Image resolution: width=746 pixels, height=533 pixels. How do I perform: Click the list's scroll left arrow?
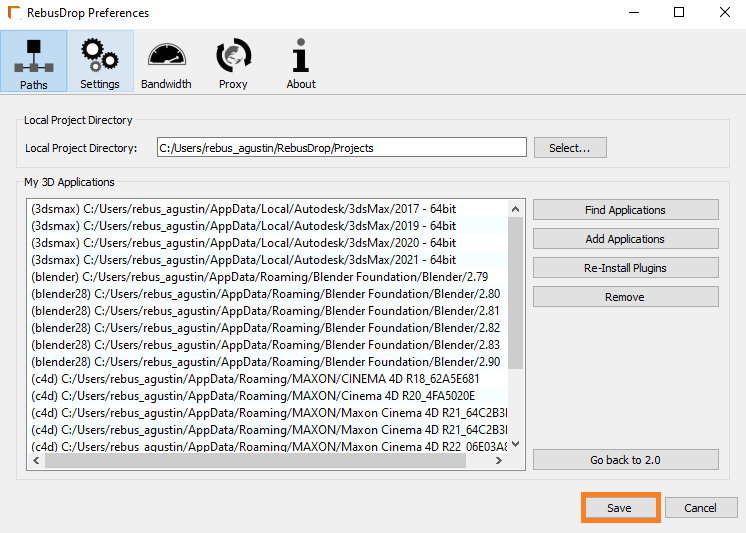[36, 460]
